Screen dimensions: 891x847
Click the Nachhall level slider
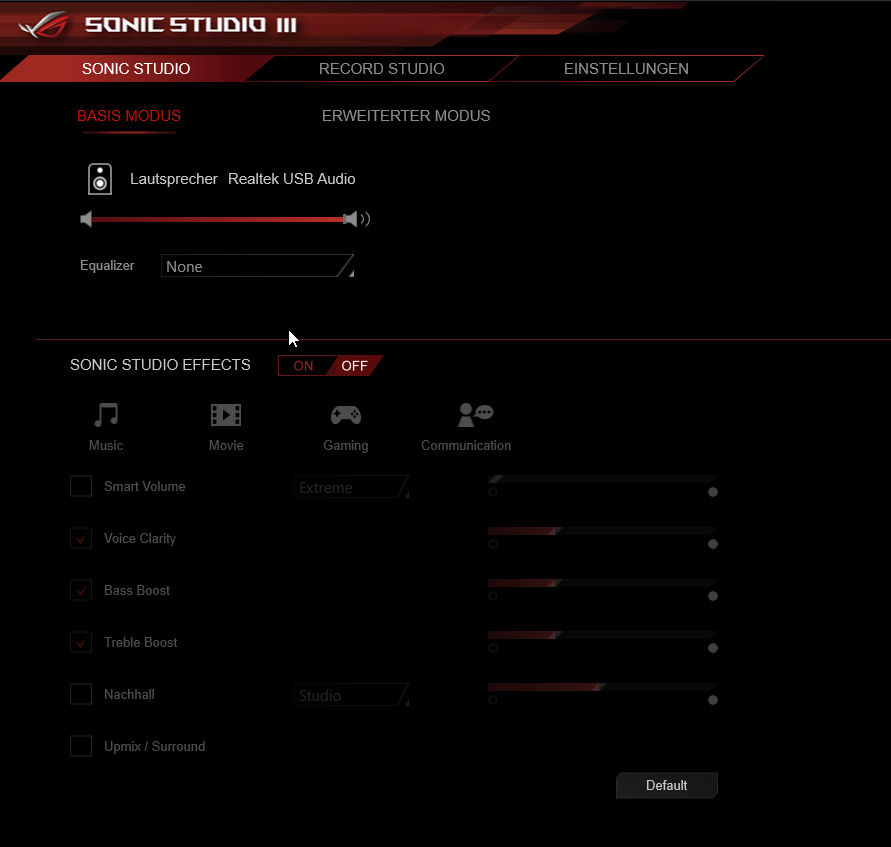pos(602,687)
